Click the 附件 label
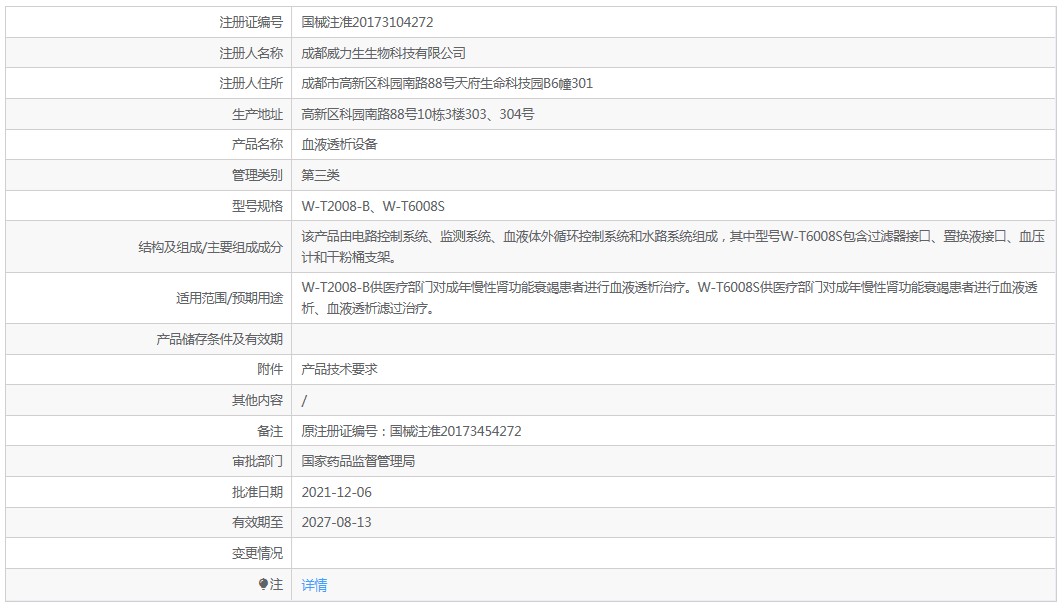This screenshot has width=1064, height=610. click(270, 369)
